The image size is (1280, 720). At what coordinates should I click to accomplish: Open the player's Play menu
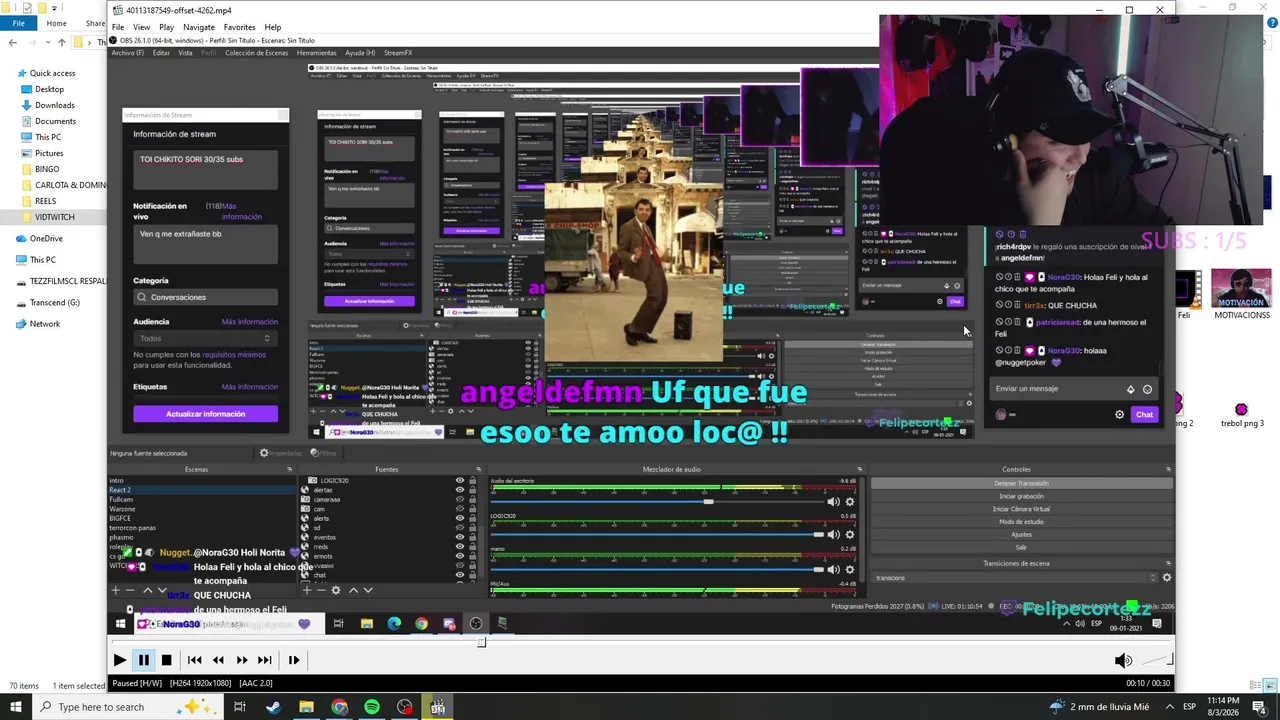166,27
